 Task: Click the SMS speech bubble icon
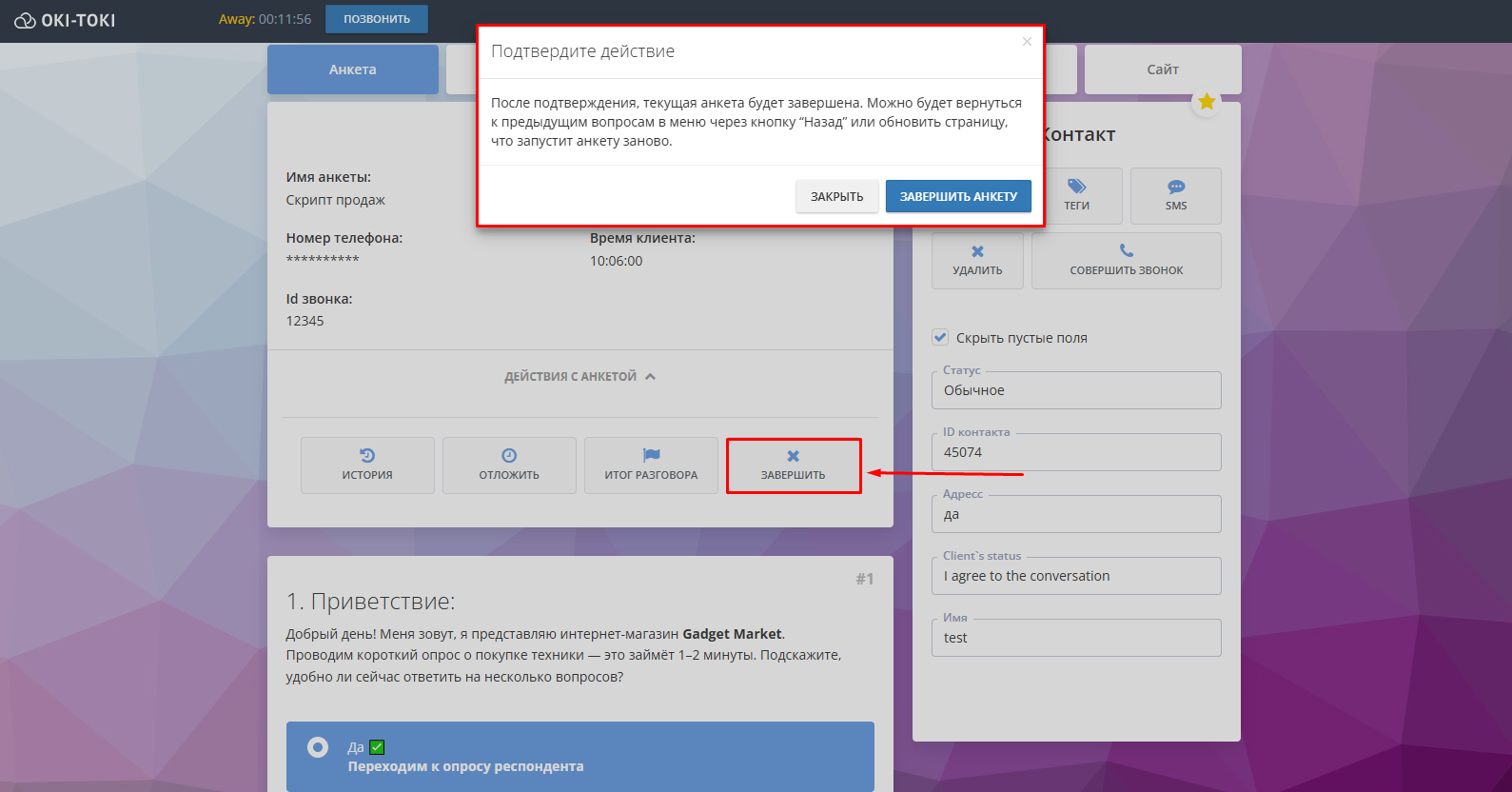(x=1176, y=187)
